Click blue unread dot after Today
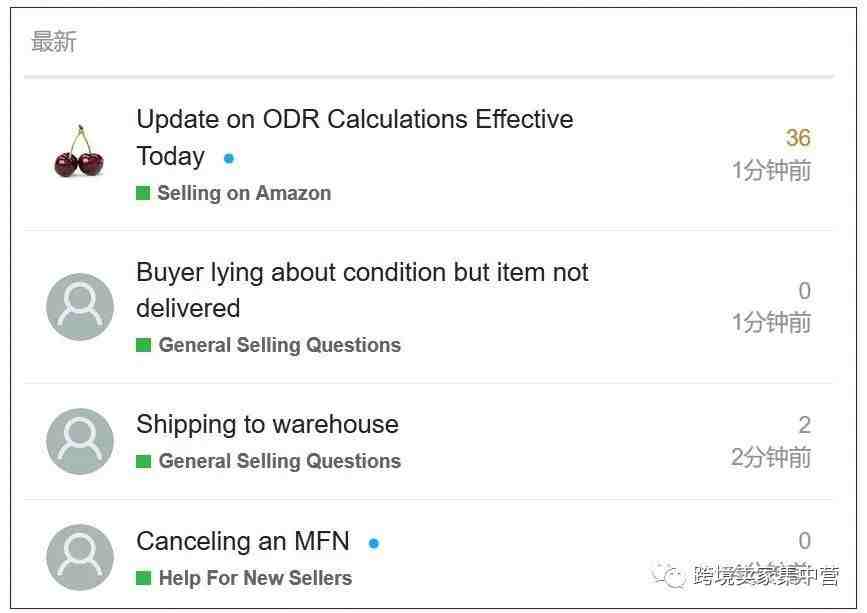This screenshot has width=867, height=613. (229, 159)
